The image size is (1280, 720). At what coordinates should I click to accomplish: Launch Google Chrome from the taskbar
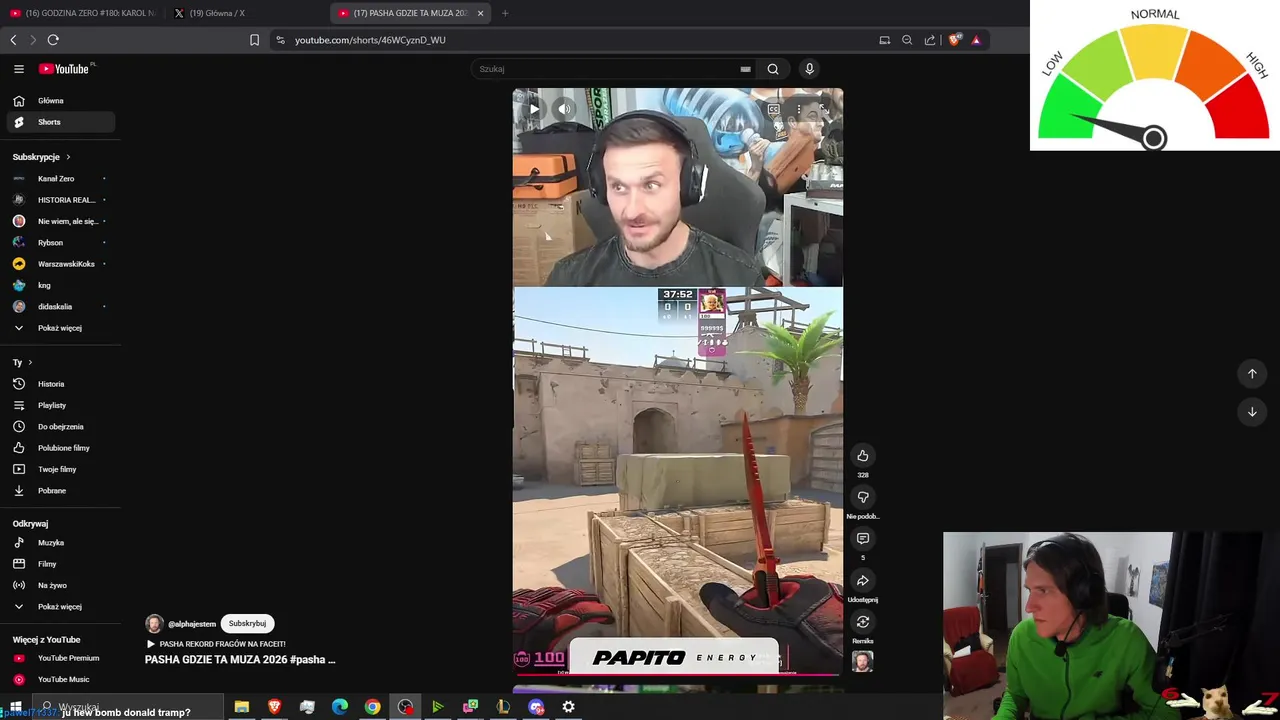(372, 707)
